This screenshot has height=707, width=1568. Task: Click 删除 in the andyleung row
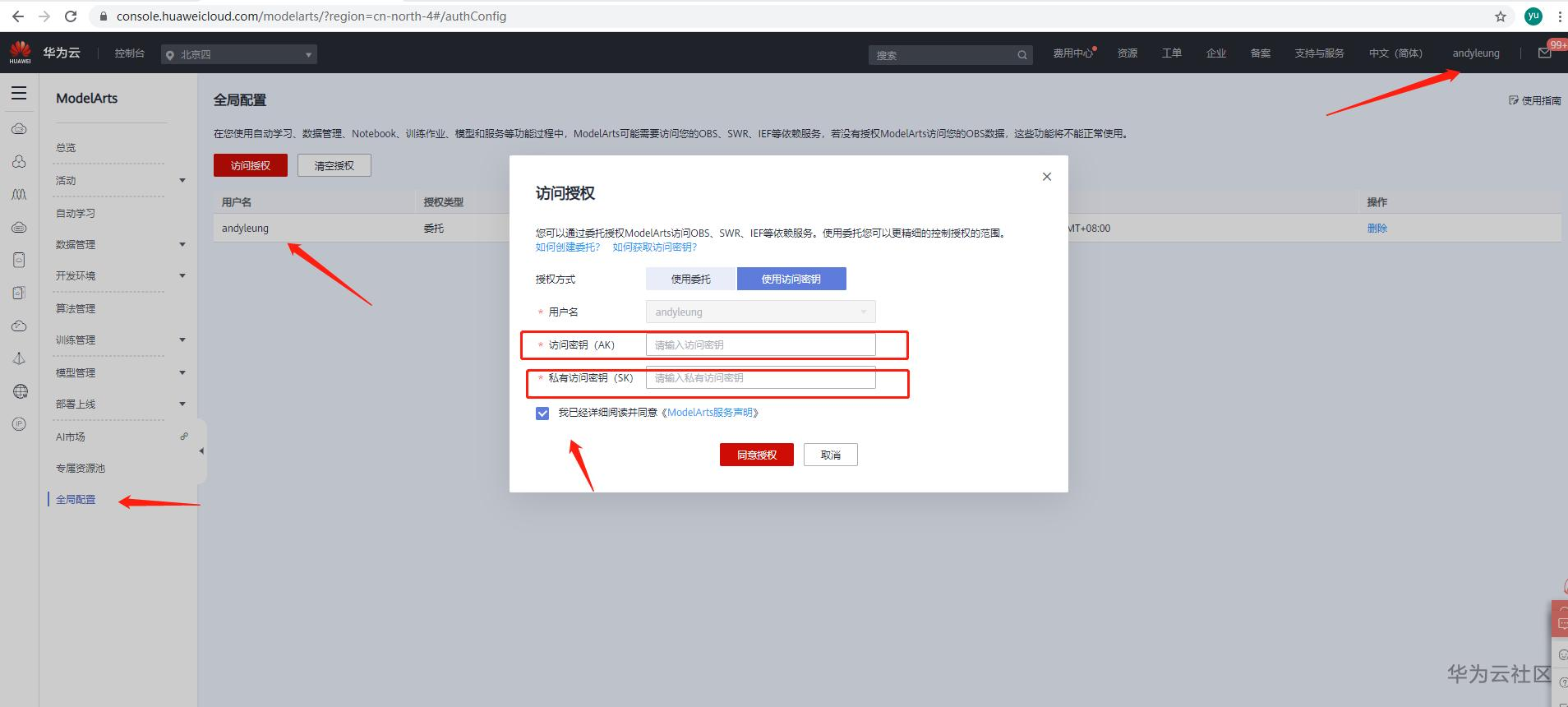click(1377, 229)
